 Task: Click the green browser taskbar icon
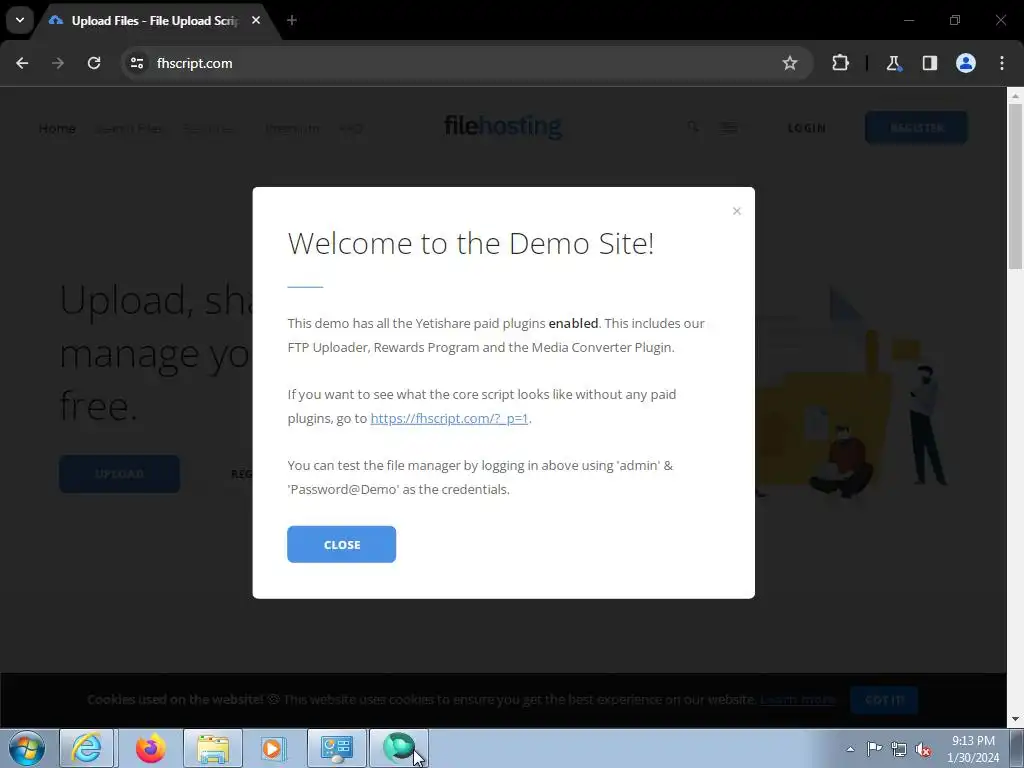(399, 748)
